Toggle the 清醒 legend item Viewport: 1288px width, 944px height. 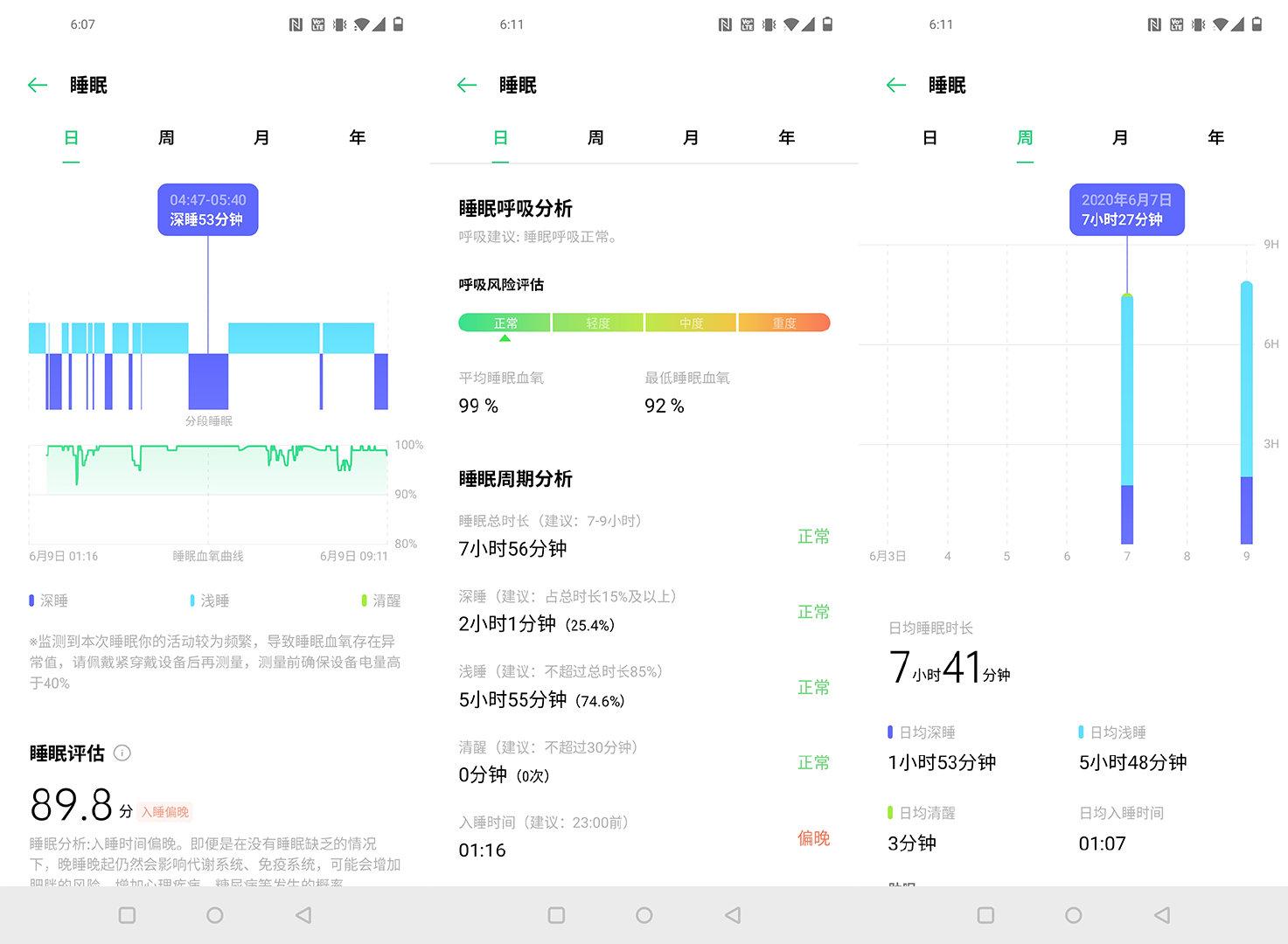point(380,600)
